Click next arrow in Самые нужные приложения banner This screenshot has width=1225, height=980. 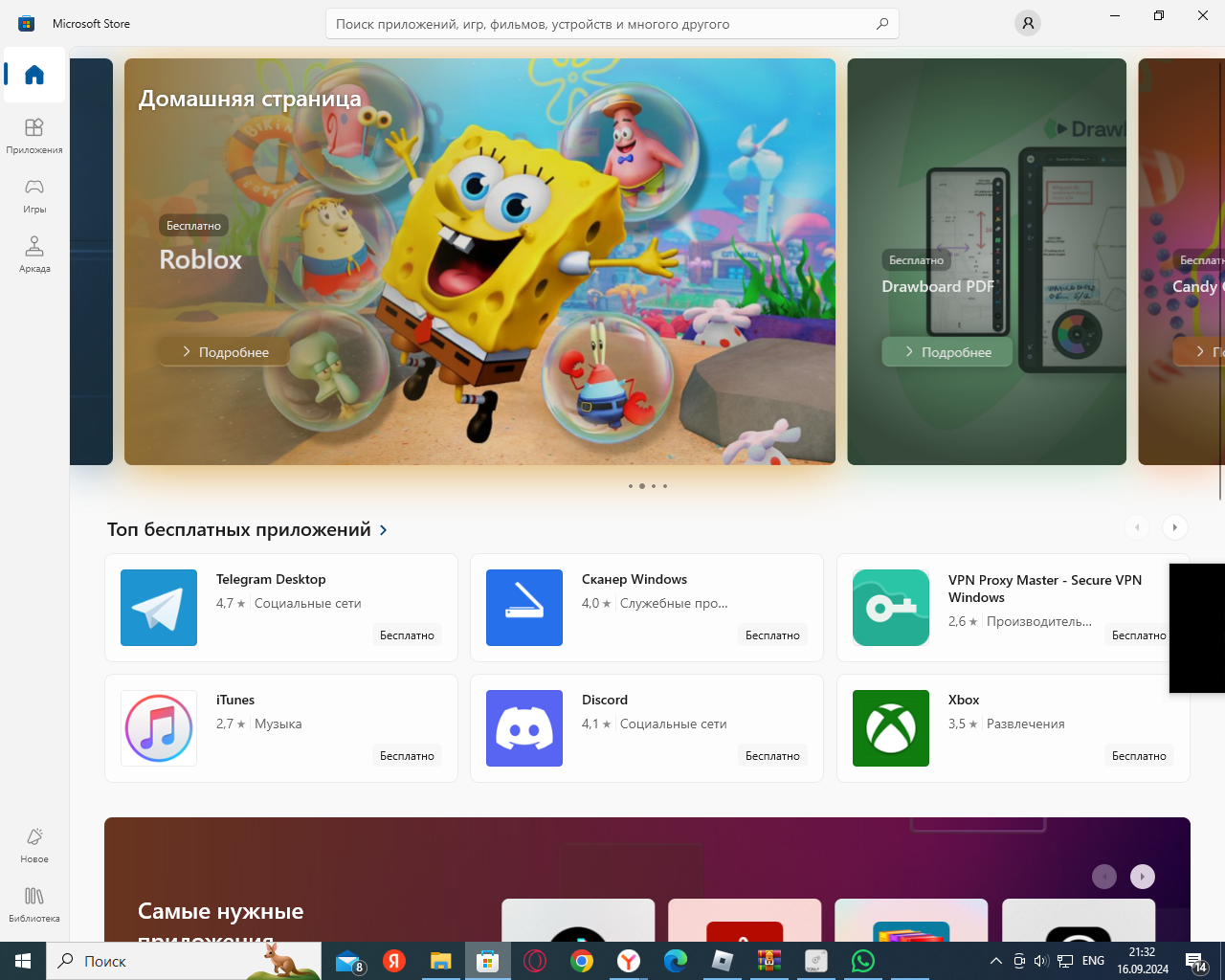(1143, 877)
